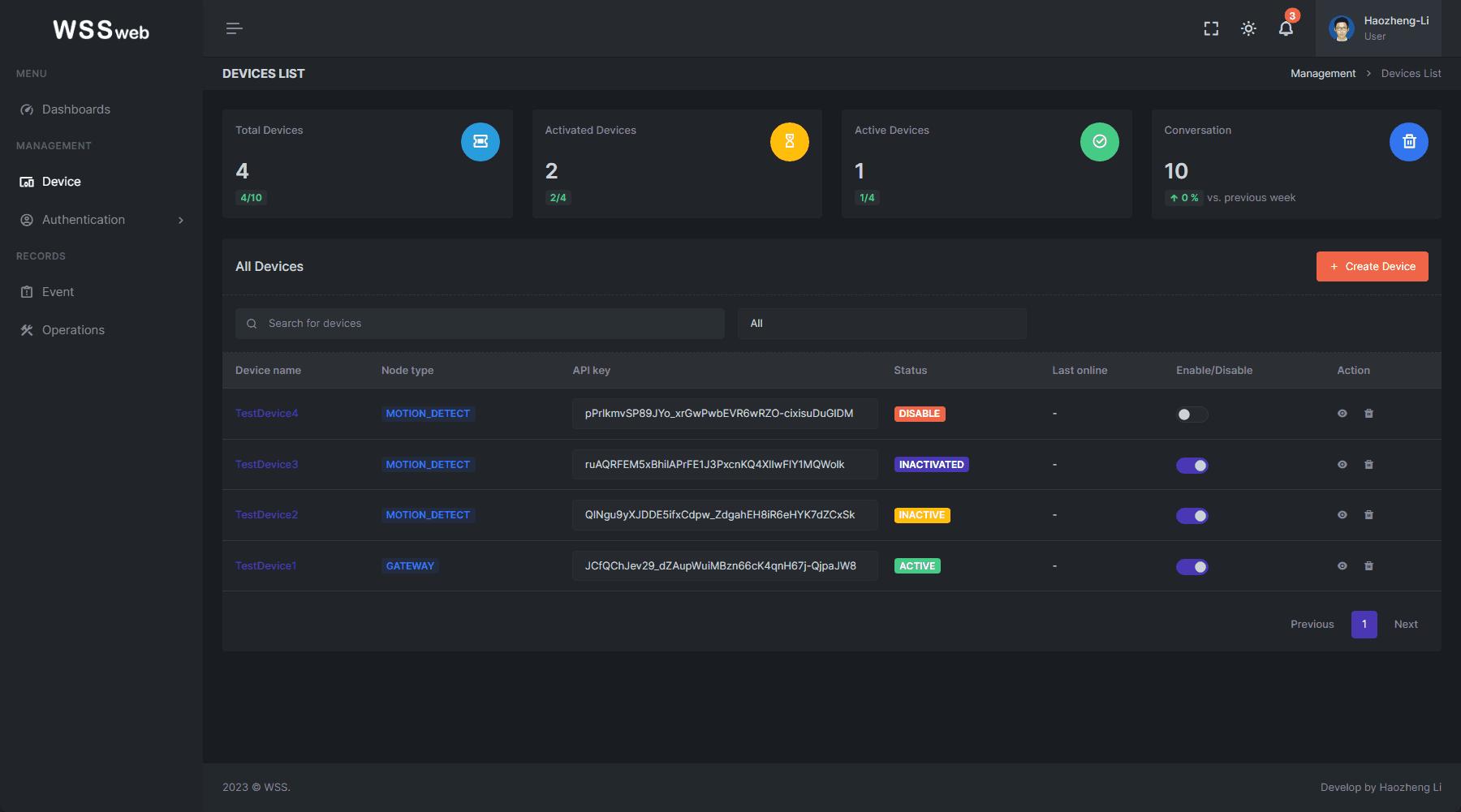View TestDevice1 details via eye icon
This screenshot has height=812, width=1461.
(1342, 566)
